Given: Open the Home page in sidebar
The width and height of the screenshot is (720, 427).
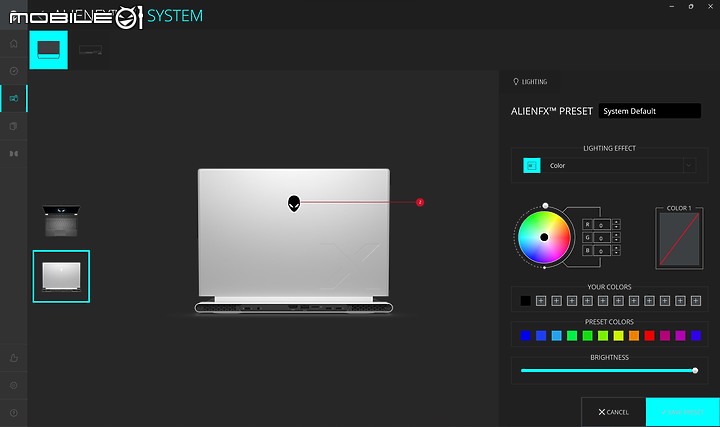Looking at the screenshot, I should [x=14, y=44].
